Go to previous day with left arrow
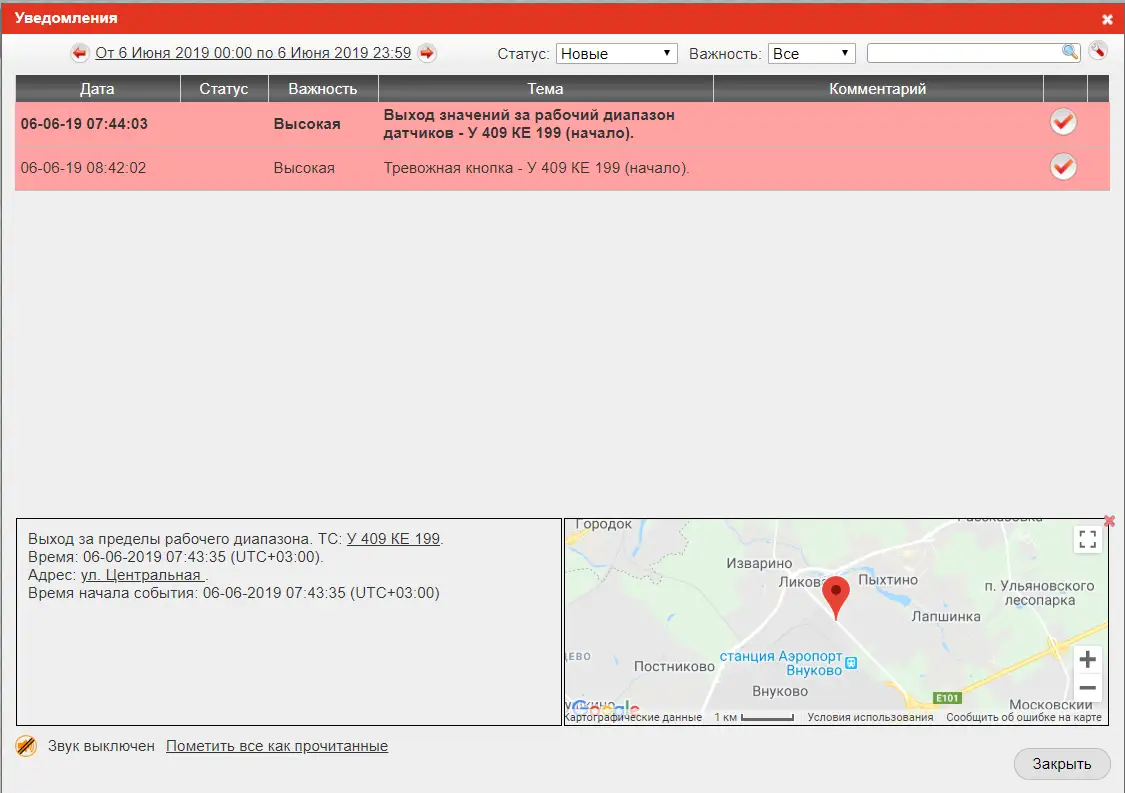 [79, 53]
